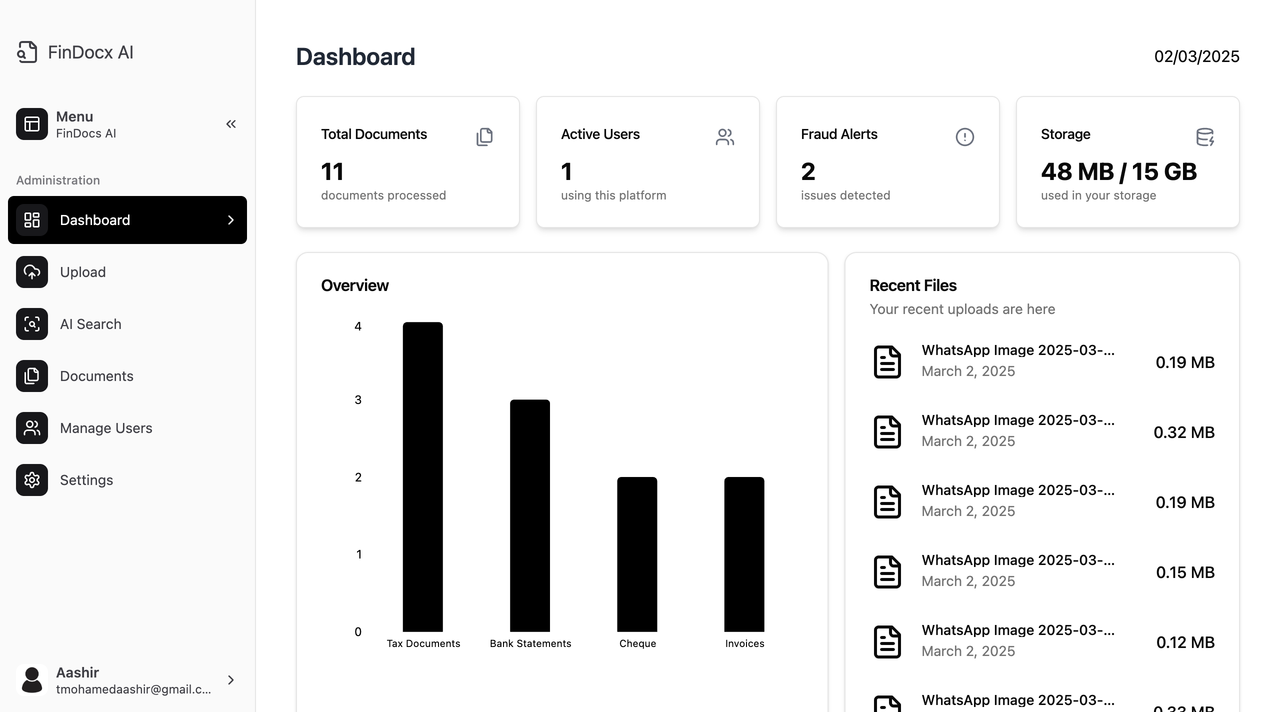Click the Recent Files heading

pos(913,285)
